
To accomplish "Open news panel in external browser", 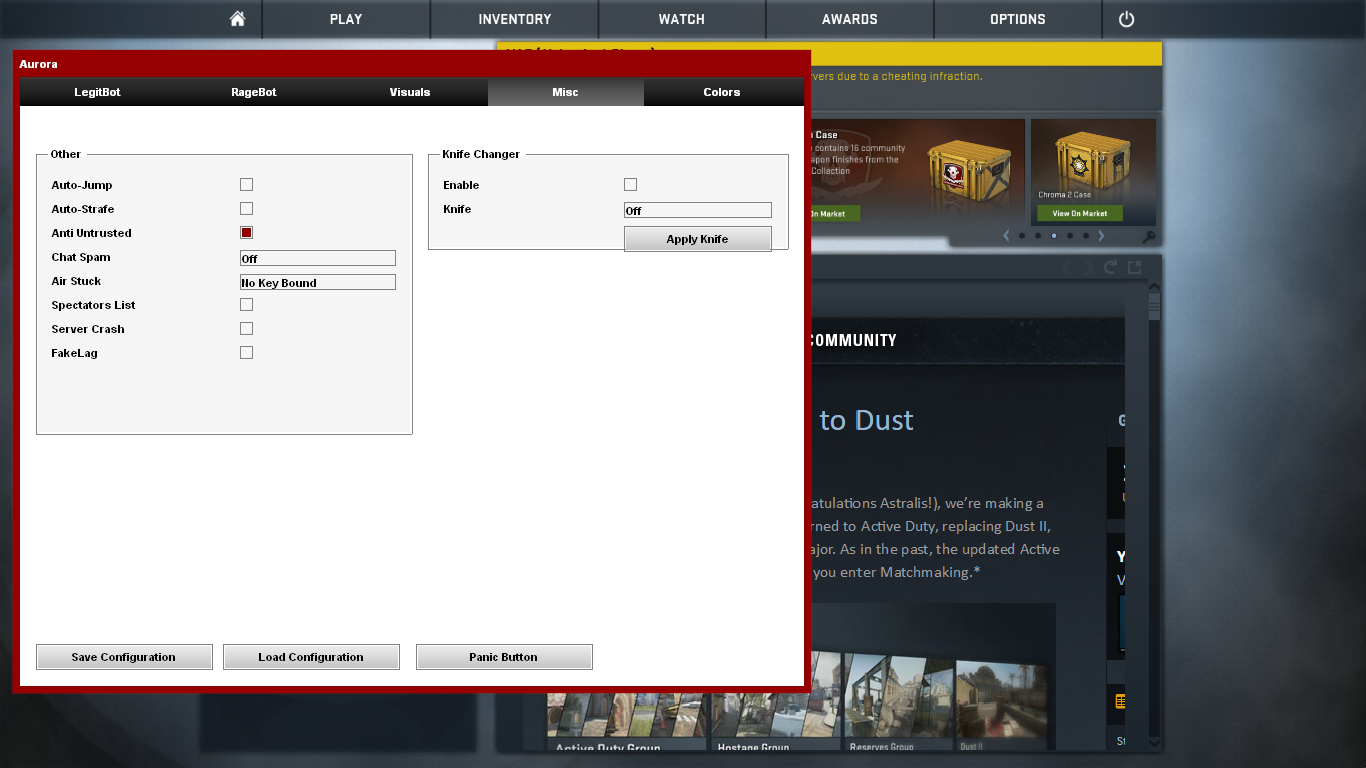I will pyautogui.click(x=1134, y=267).
